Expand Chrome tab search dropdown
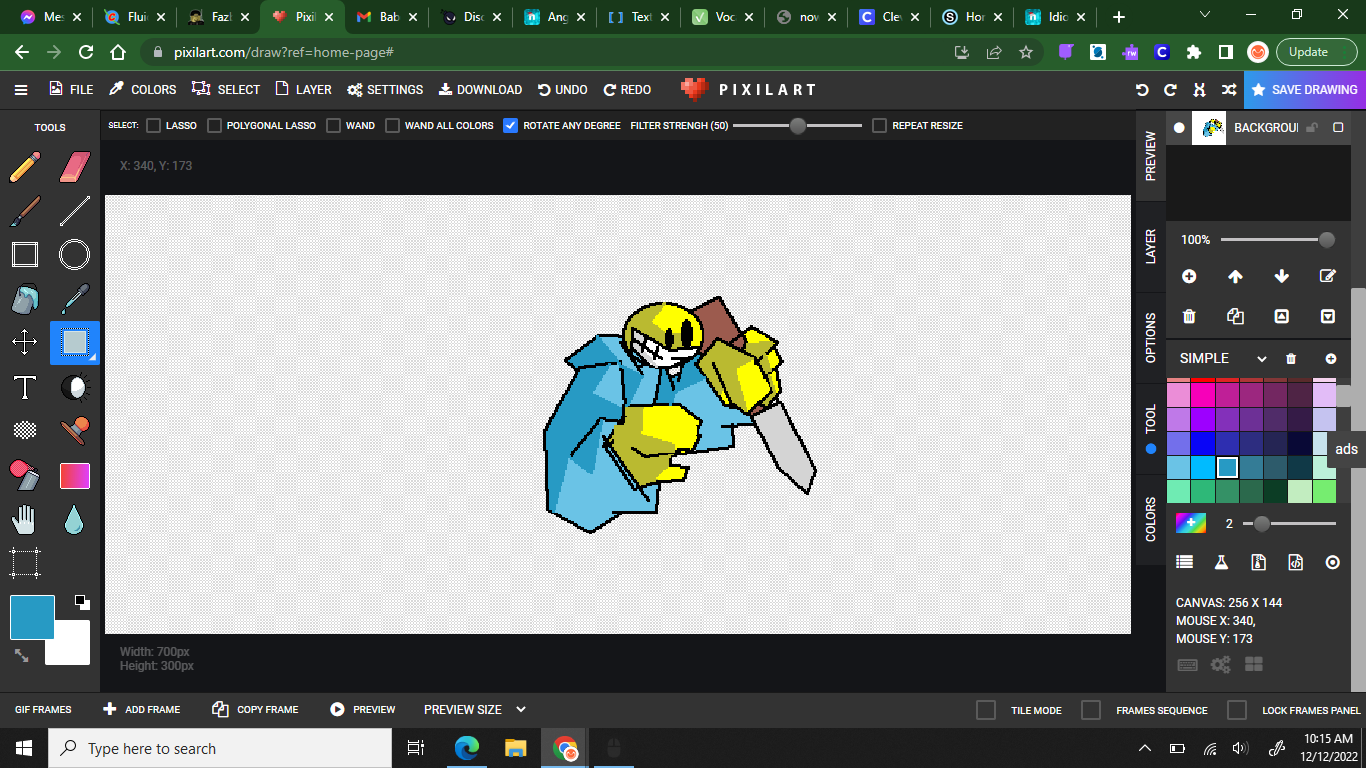This screenshot has width=1366, height=768. coord(1205,16)
